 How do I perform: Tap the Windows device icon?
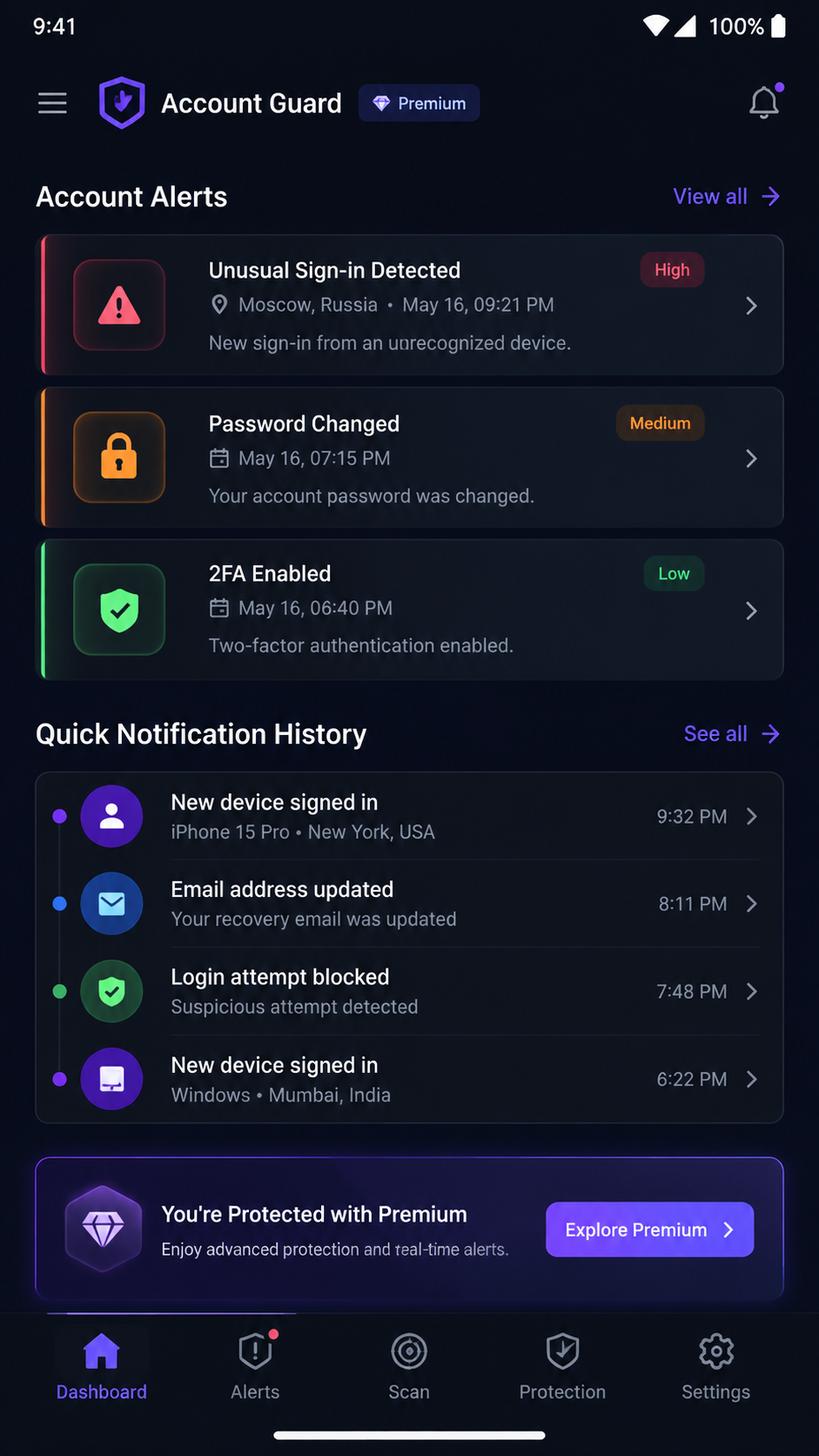point(111,1079)
